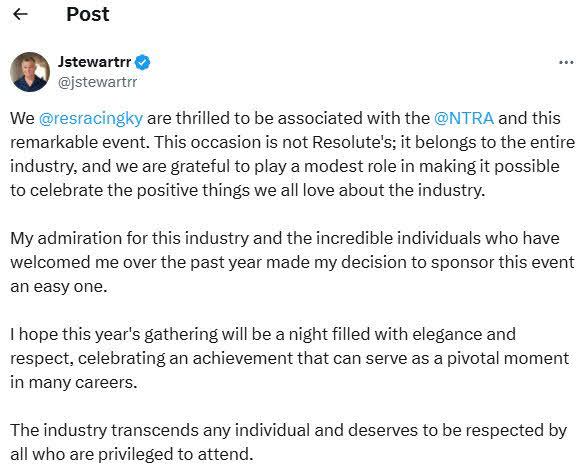The height and width of the screenshot is (470, 580).
Task: Click the line starting 'I hope this year's gathering'
Action: point(263,335)
